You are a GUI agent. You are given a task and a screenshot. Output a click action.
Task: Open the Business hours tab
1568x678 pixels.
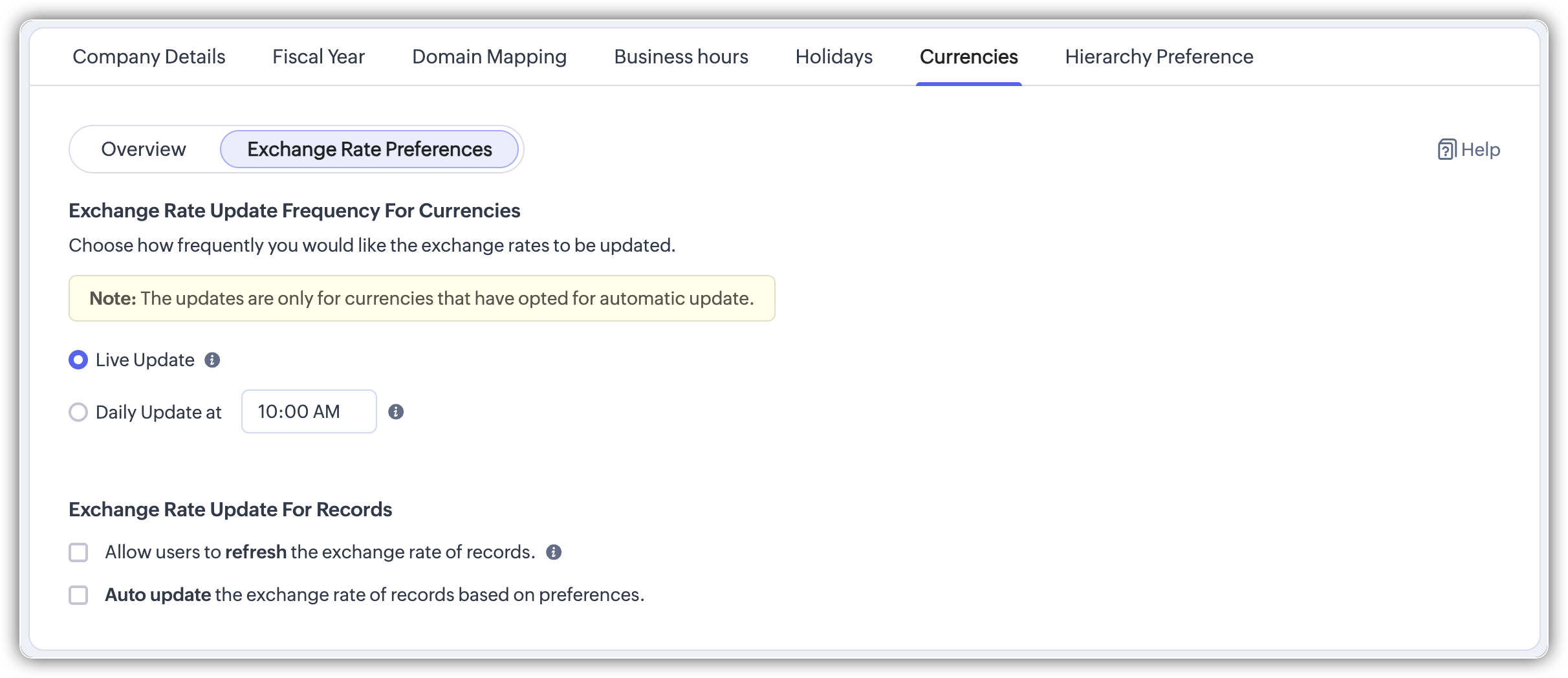(681, 57)
